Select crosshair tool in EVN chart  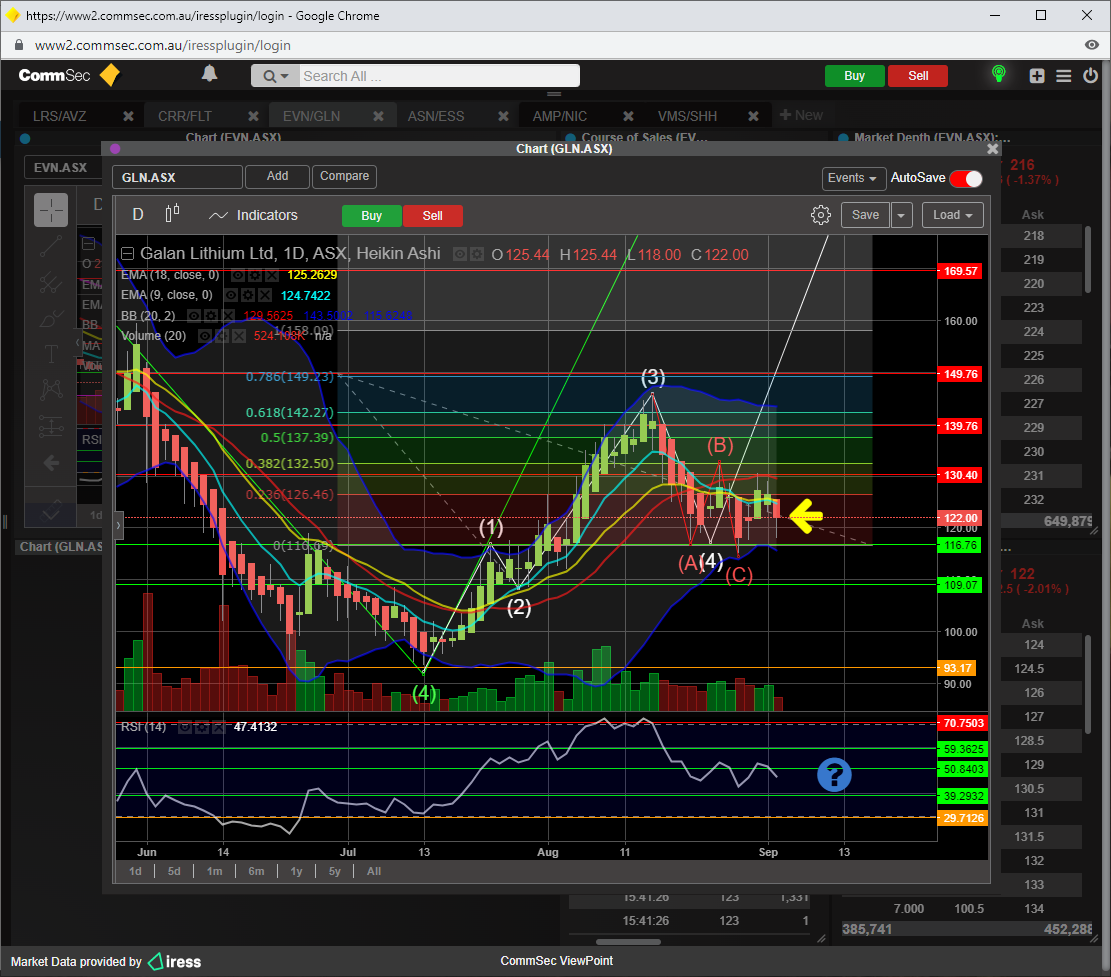pos(51,210)
